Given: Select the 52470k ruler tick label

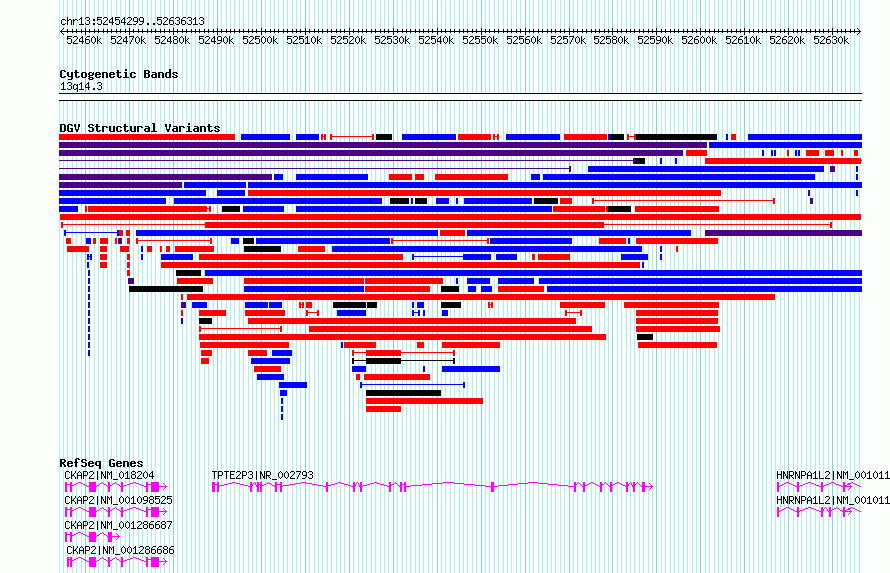Looking at the screenshot, I should [x=128, y=41].
